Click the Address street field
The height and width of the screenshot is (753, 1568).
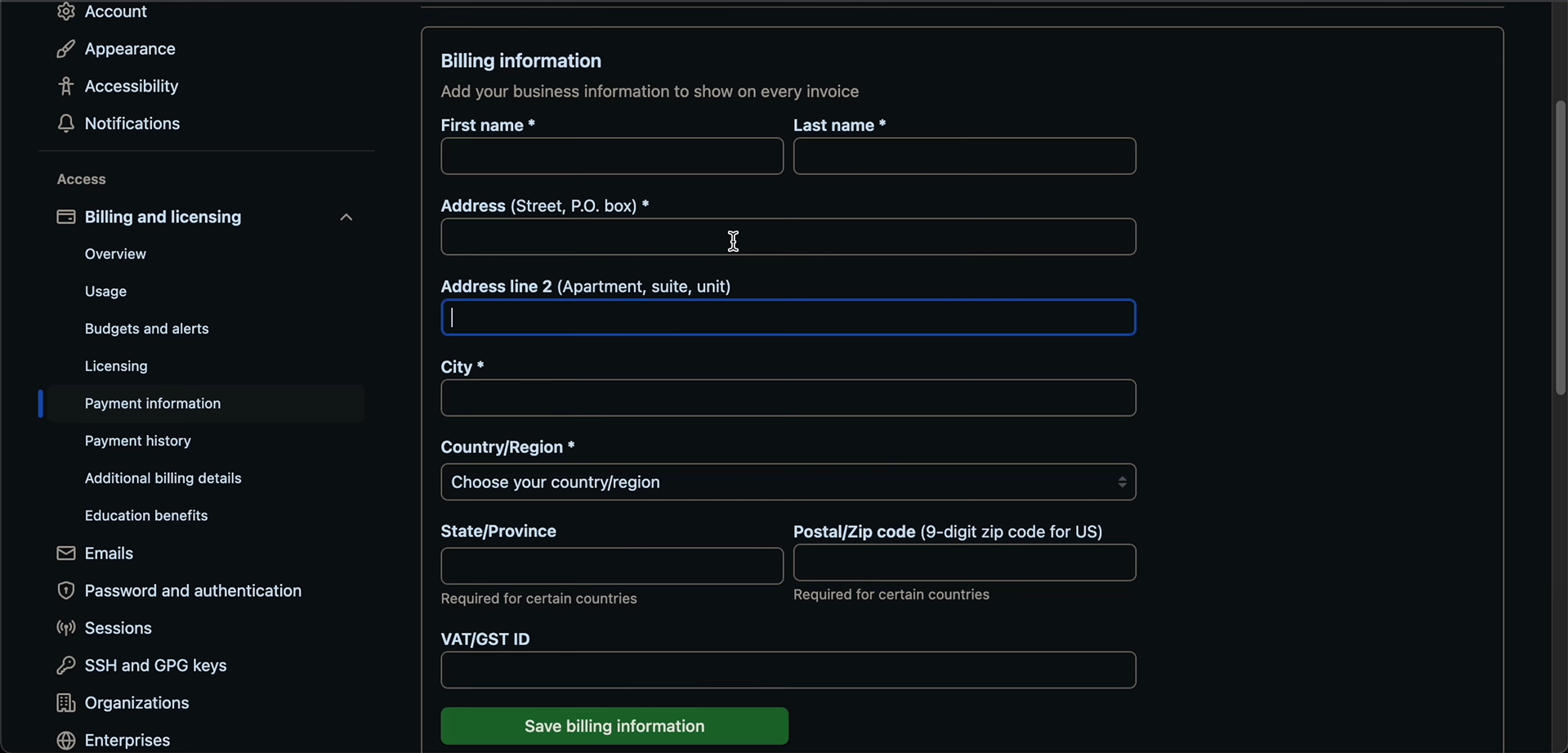point(788,237)
